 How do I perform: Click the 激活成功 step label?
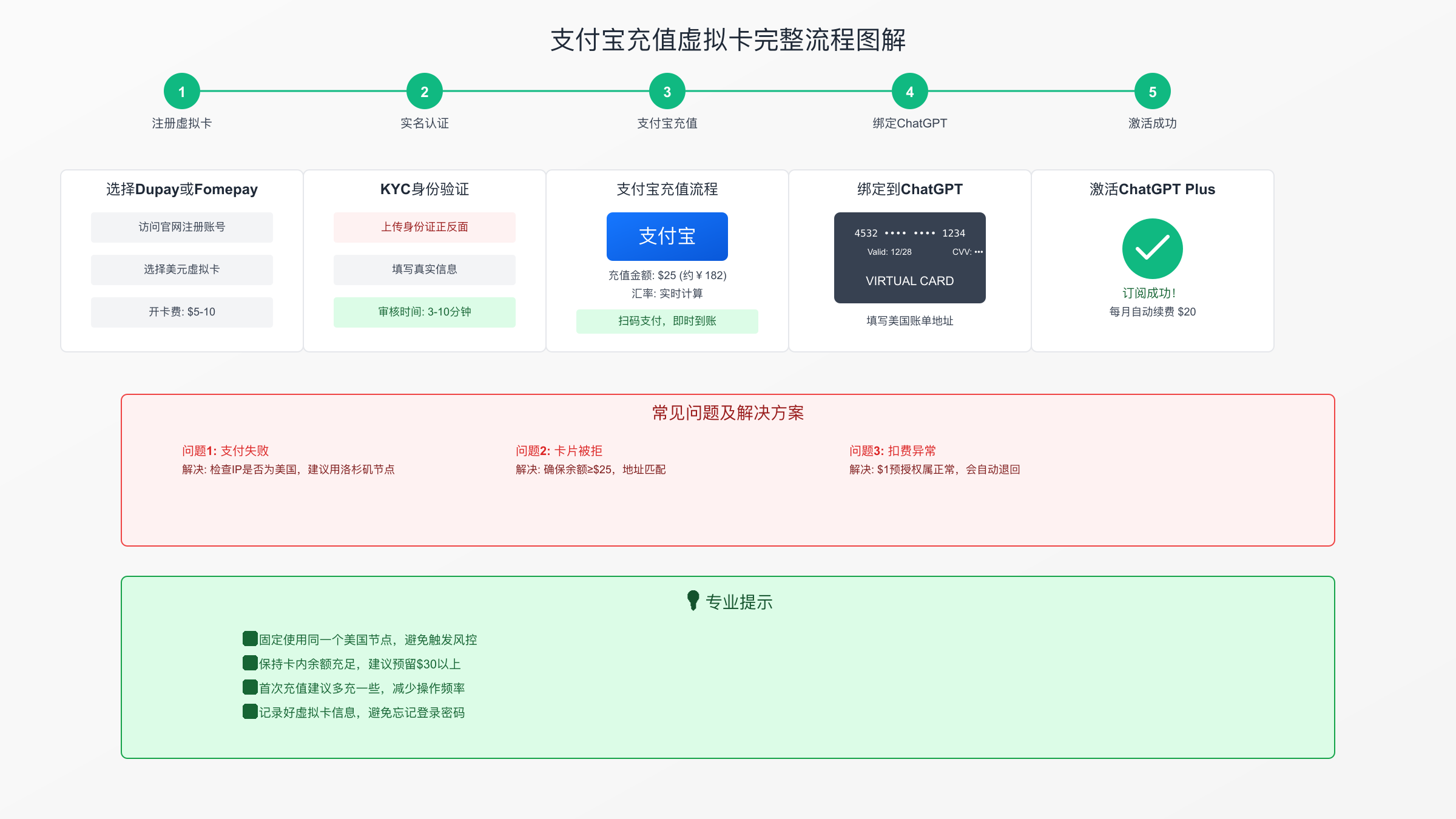point(1153,124)
